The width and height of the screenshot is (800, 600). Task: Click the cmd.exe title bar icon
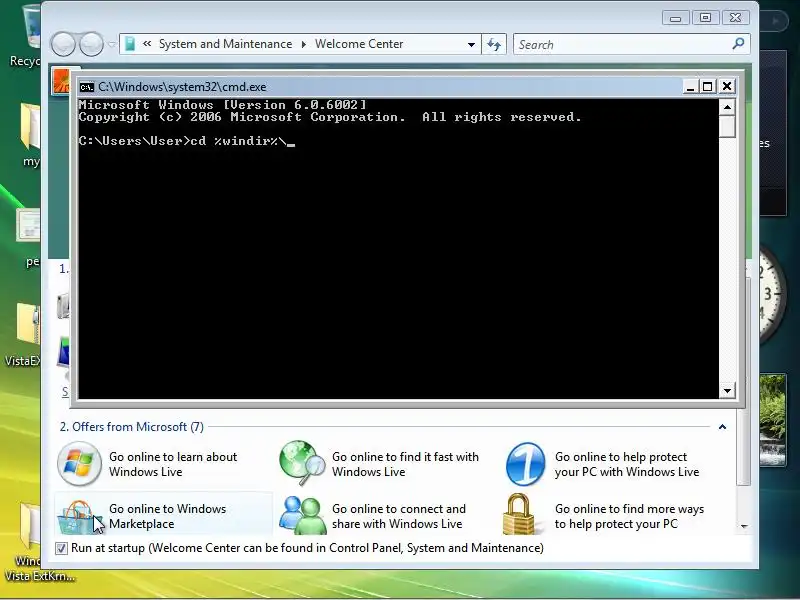(x=87, y=87)
